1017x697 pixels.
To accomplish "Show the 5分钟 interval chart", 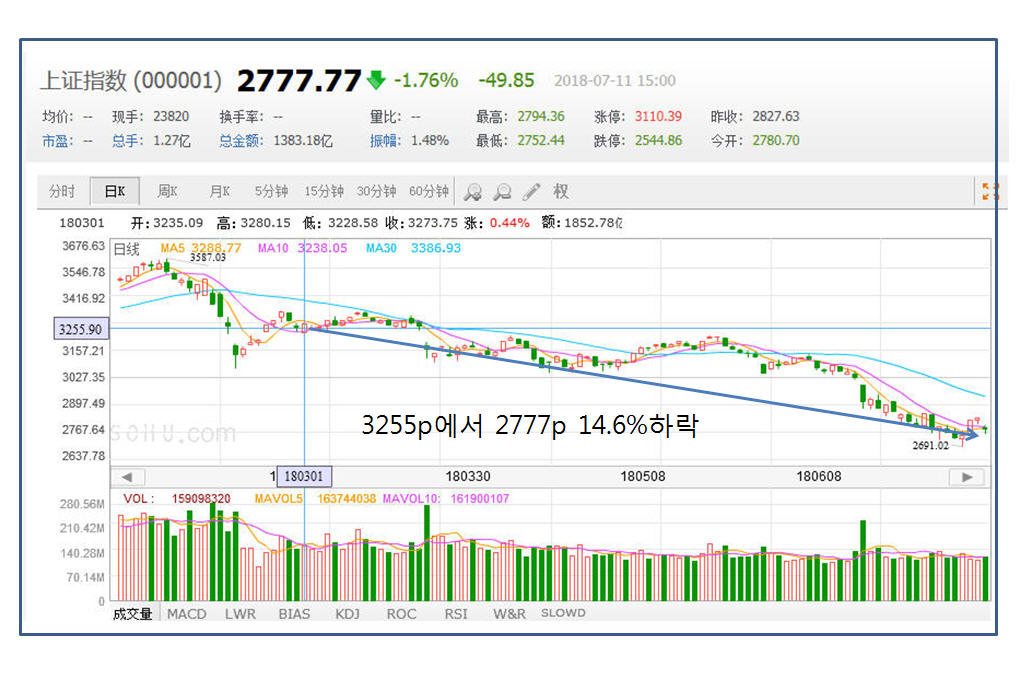I will click(271, 192).
